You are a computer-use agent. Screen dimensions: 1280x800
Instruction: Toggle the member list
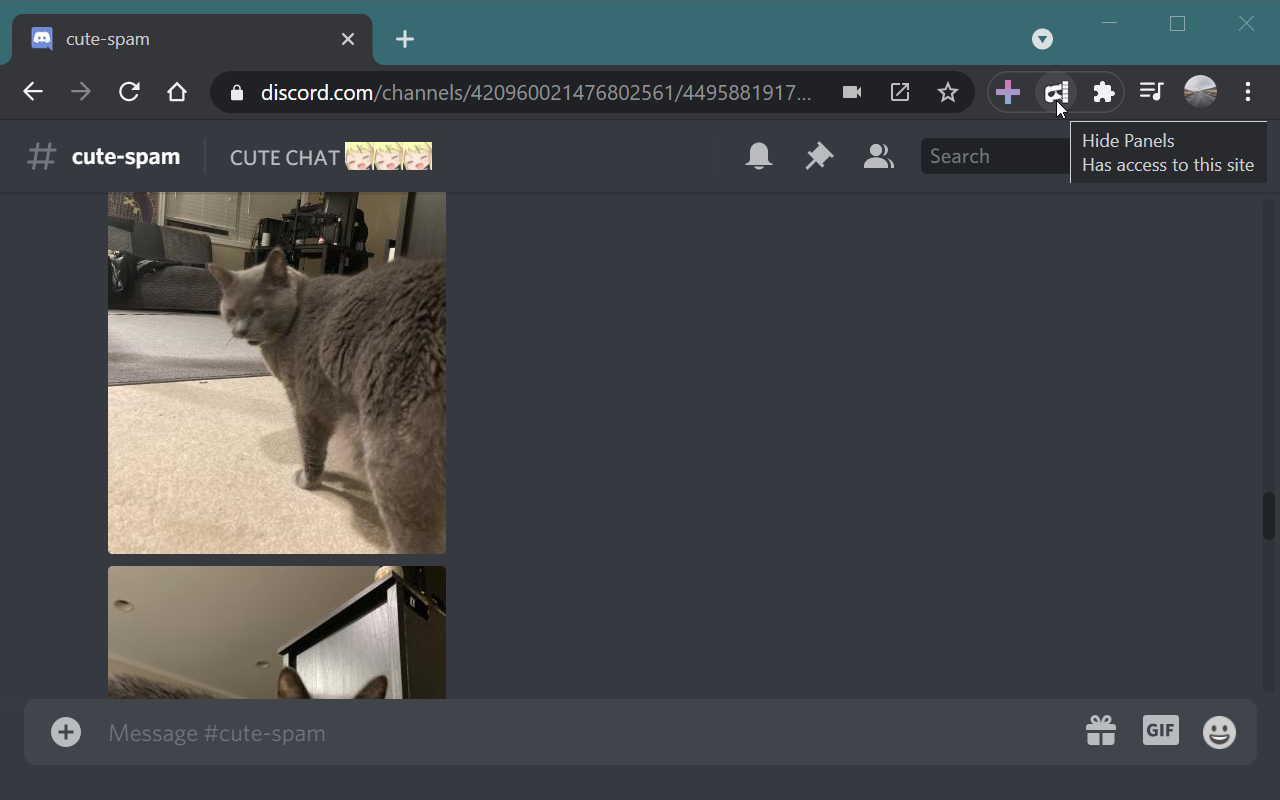[x=878, y=156]
